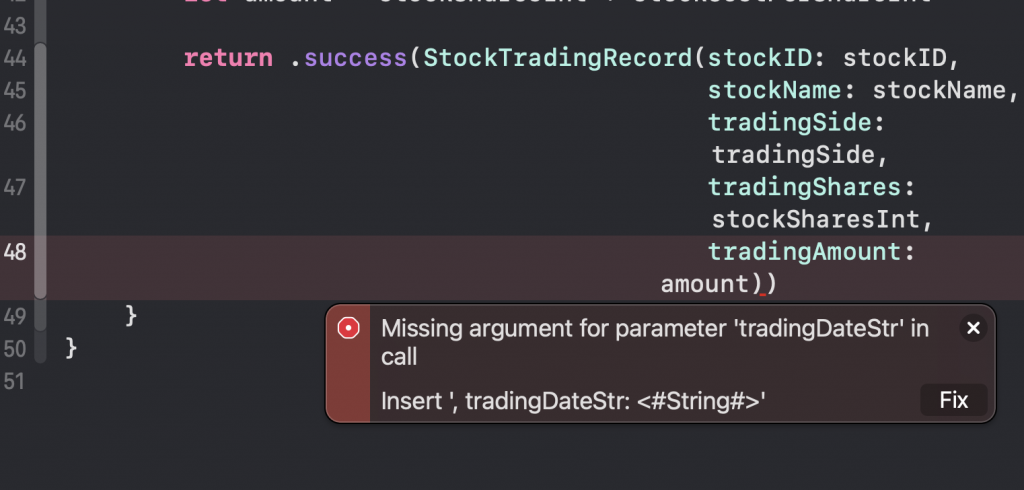The width and height of the screenshot is (1024, 490).
Task: Click the red error underline after amount))
Action: 762,291
